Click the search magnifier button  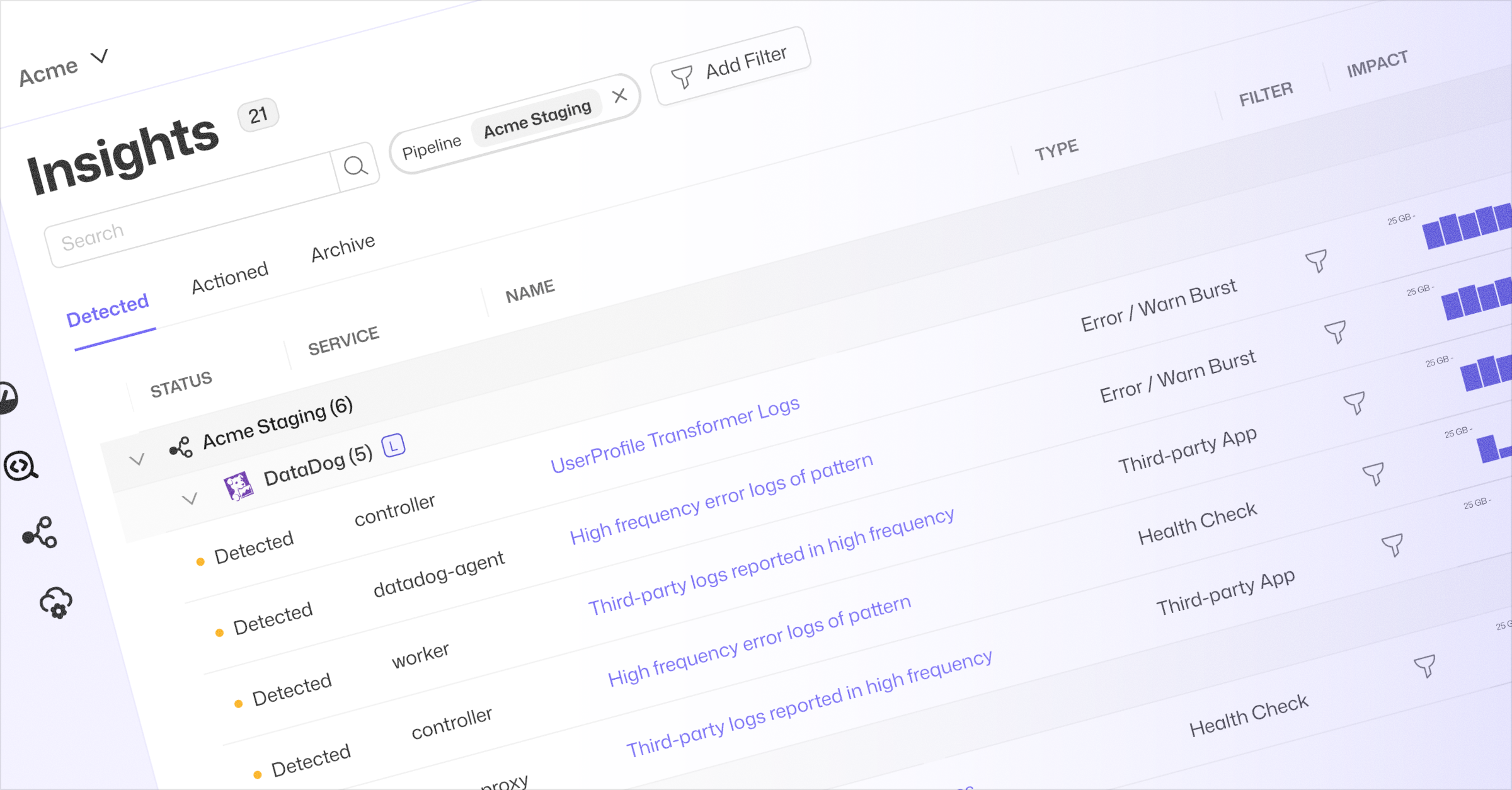(x=355, y=166)
